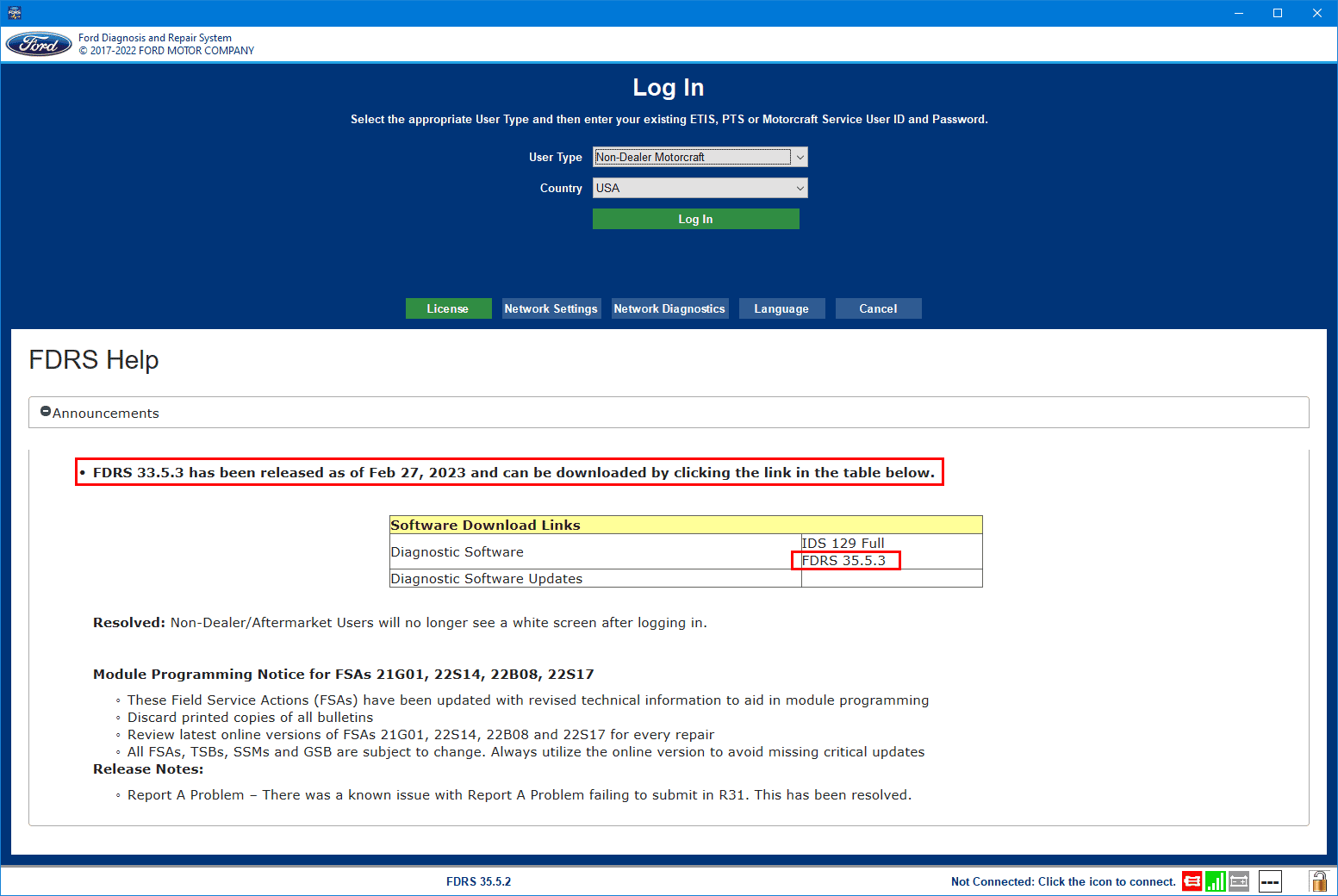Click the IDS 129 Full download link
Viewport: 1338px width, 896px height.
843,543
